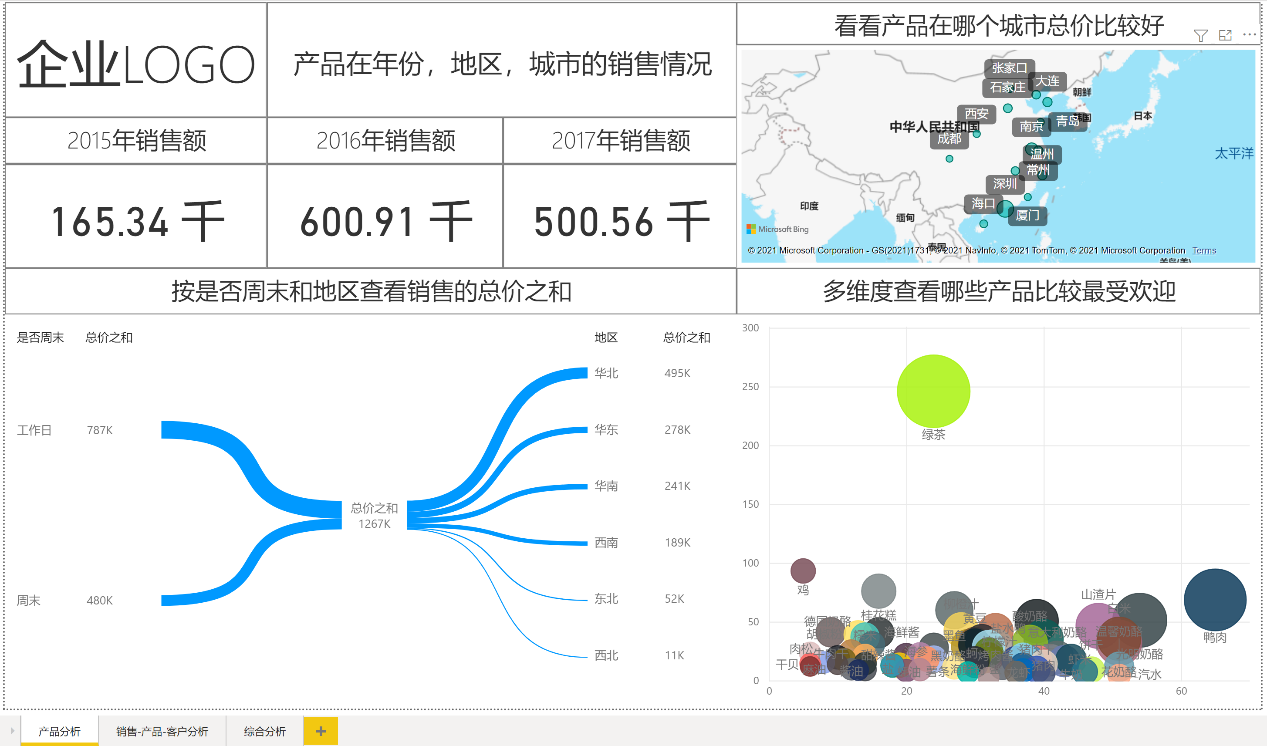Click the page tabs scroll-left arrow
The height and width of the screenshot is (746, 1267).
[x=11, y=731]
